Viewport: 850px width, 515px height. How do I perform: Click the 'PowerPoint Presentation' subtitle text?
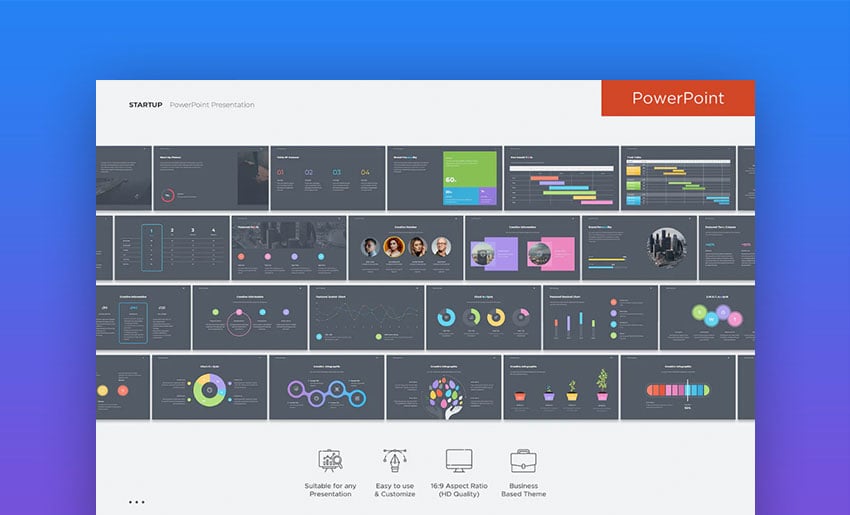(x=212, y=105)
